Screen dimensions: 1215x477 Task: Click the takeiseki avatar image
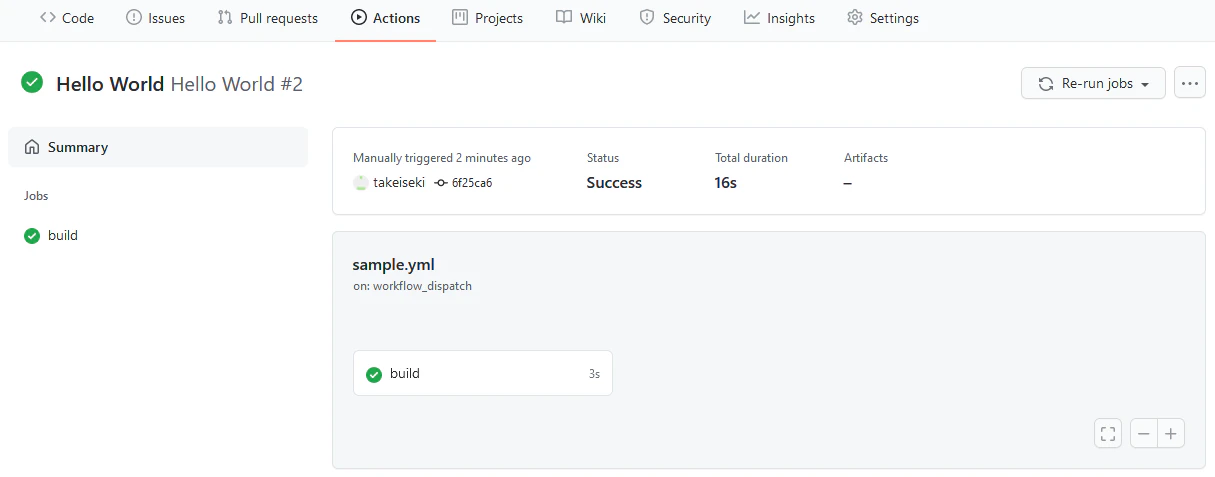click(x=361, y=183)
